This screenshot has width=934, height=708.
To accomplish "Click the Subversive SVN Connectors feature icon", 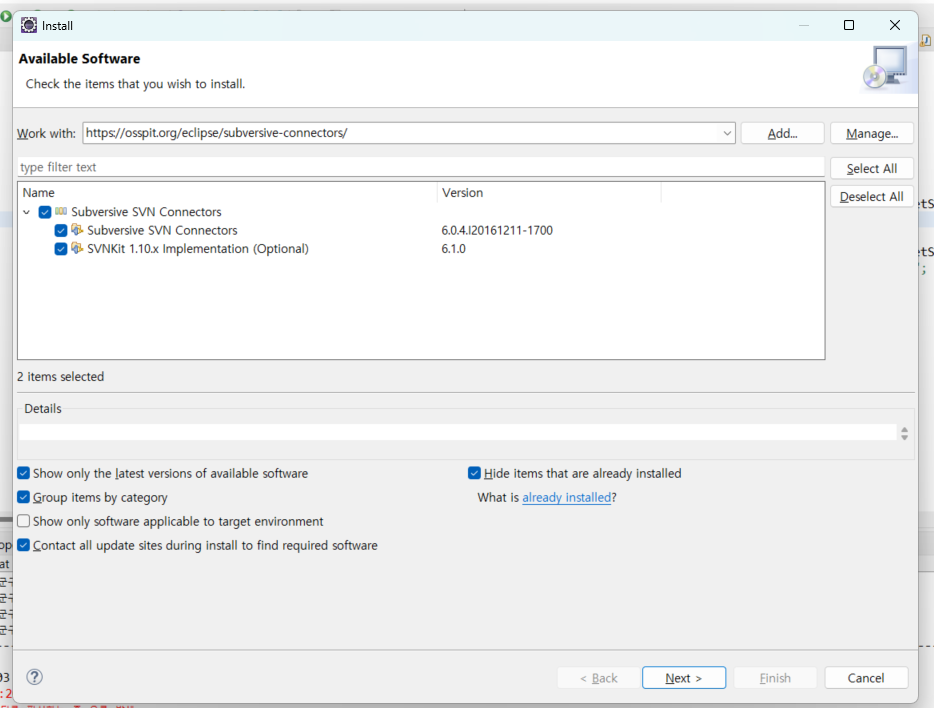I will point(77,230).
